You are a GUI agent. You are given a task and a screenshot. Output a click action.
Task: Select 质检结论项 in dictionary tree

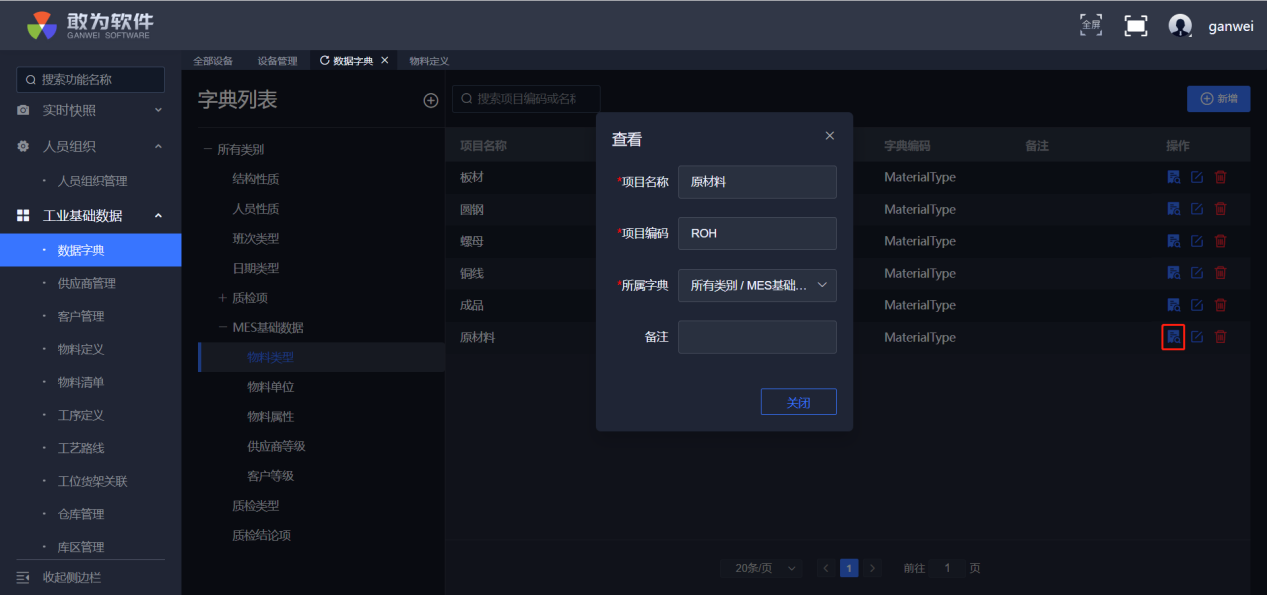pos(261,535)
